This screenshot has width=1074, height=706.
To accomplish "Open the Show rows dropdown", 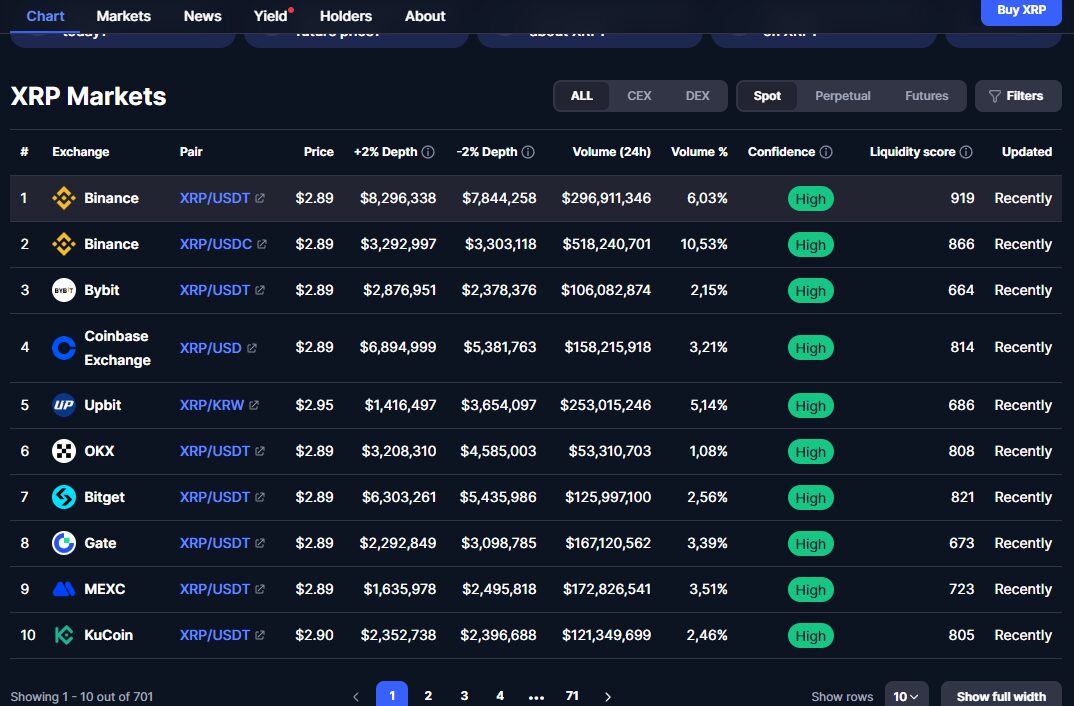I will point(906,696).
